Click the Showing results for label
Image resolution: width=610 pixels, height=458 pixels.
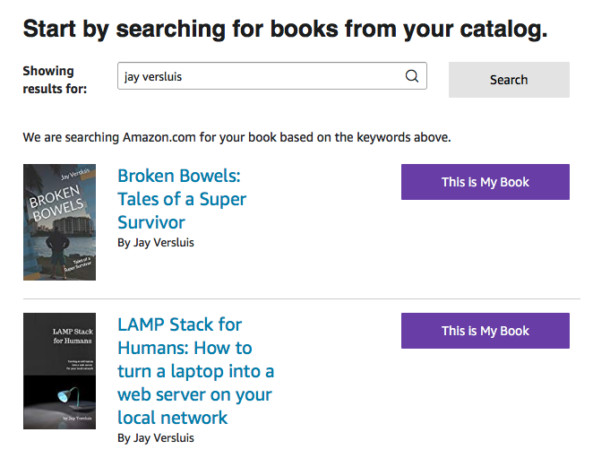(54, 80)
